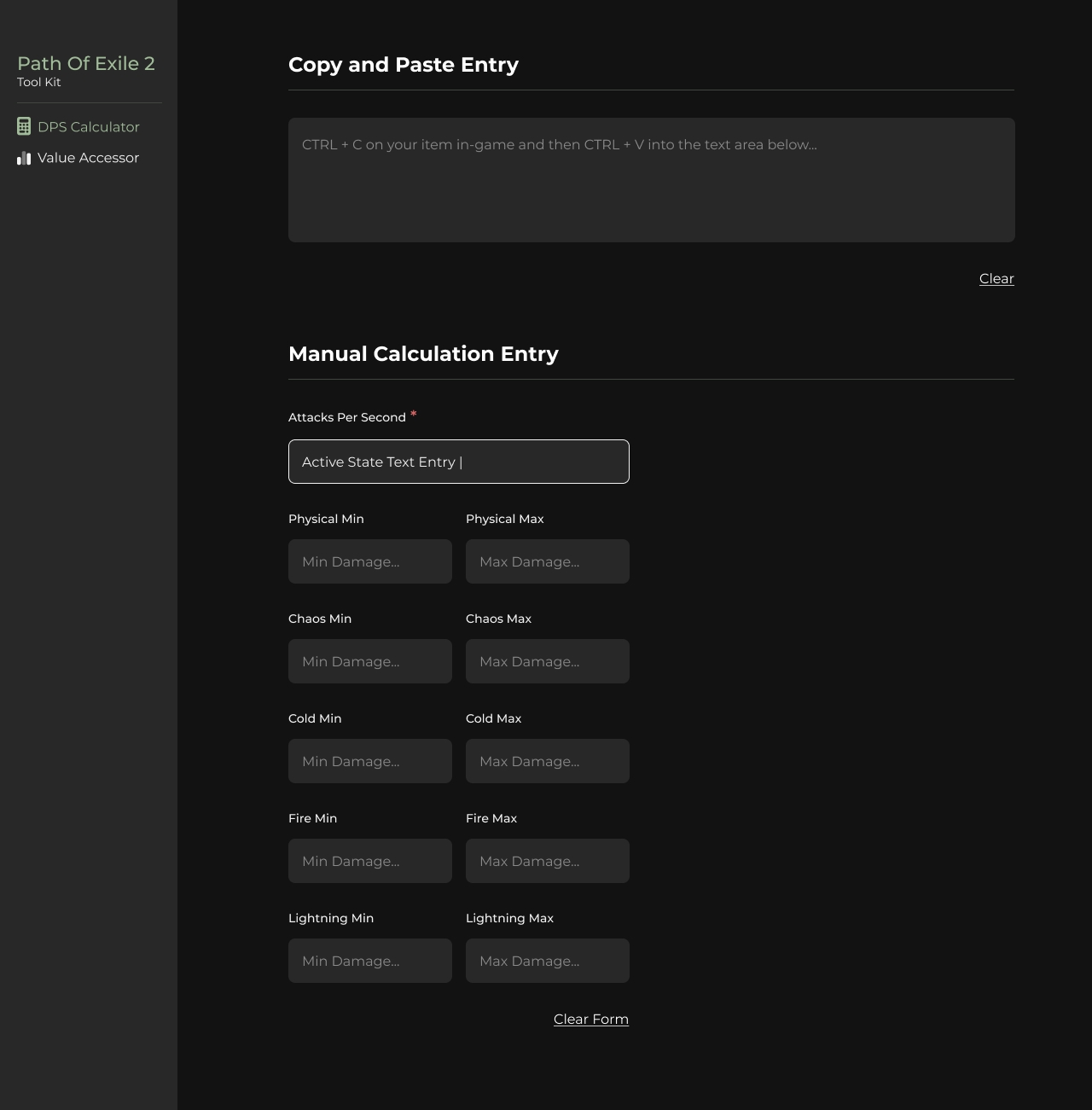Click the Clear Form link

tap(591, 1019)
